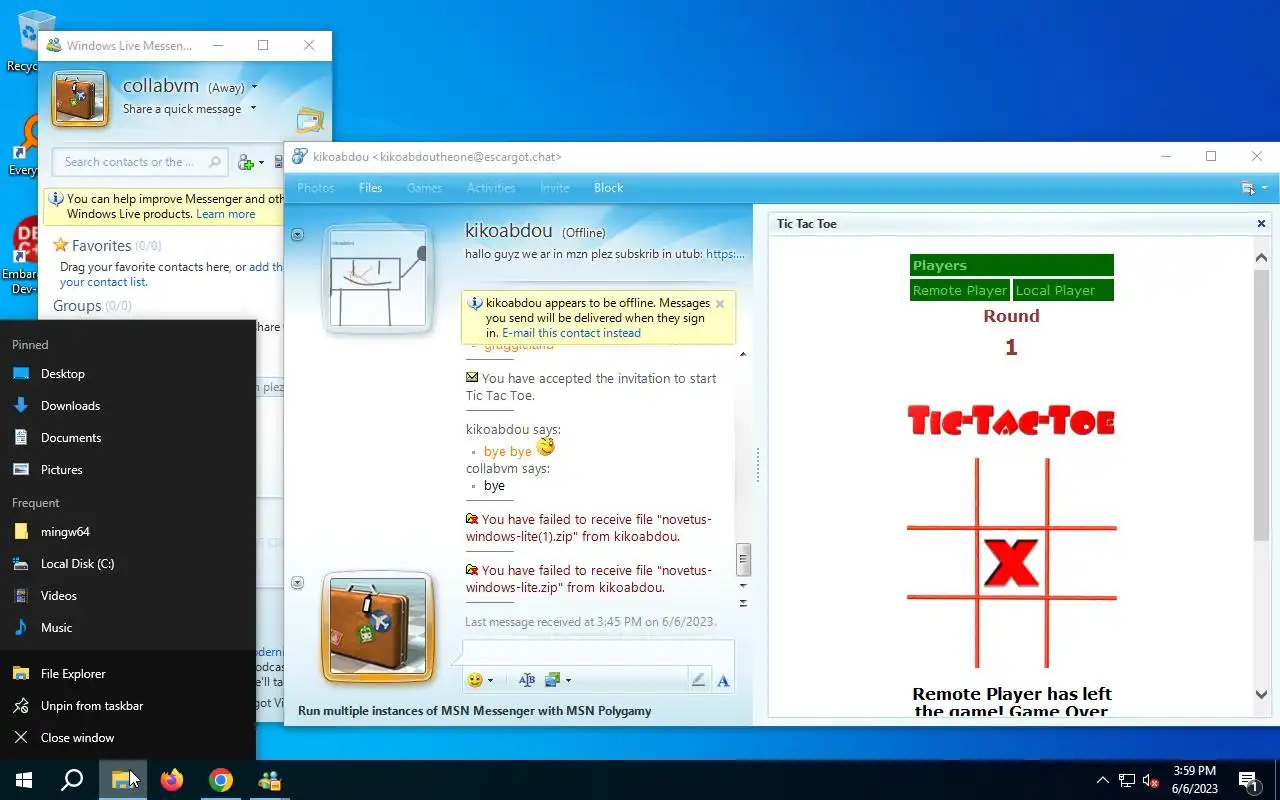The height and width of the screenshot is (800, 1280).
Task: Click the kikoabdou conversation title bar icon
Action: [x=299, y=156]
